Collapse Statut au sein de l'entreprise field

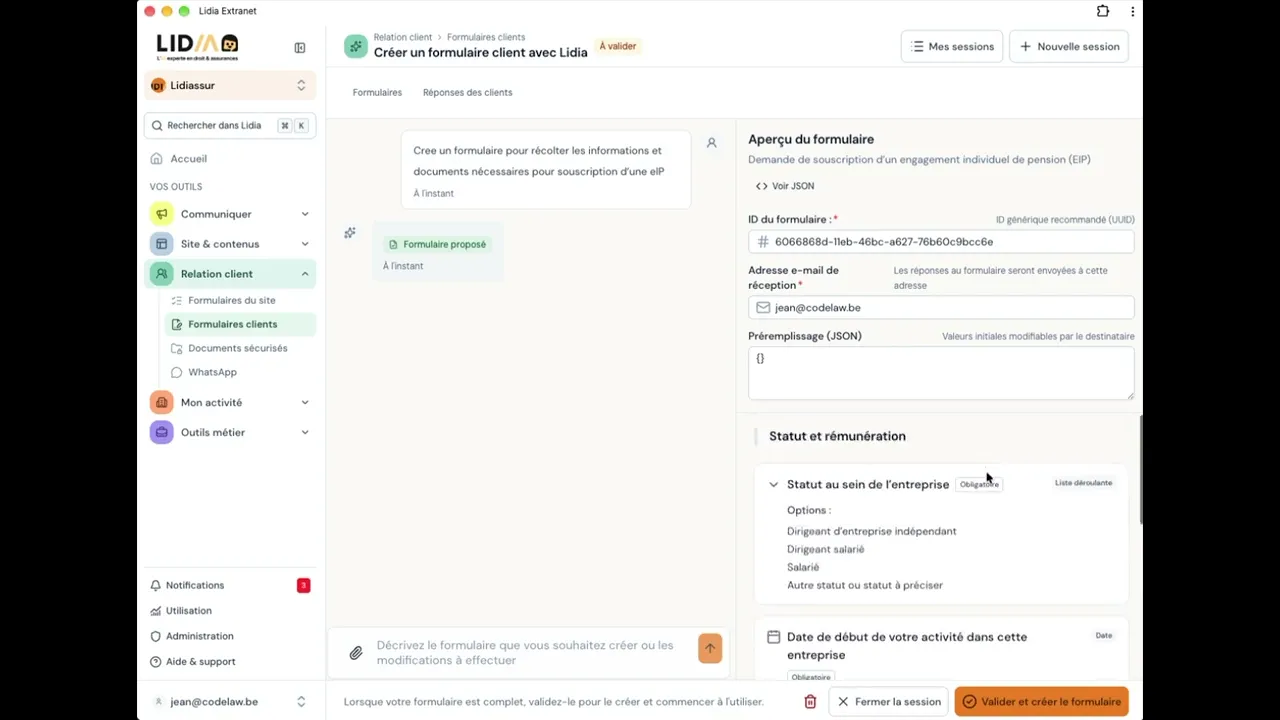[x=773, y=484]
